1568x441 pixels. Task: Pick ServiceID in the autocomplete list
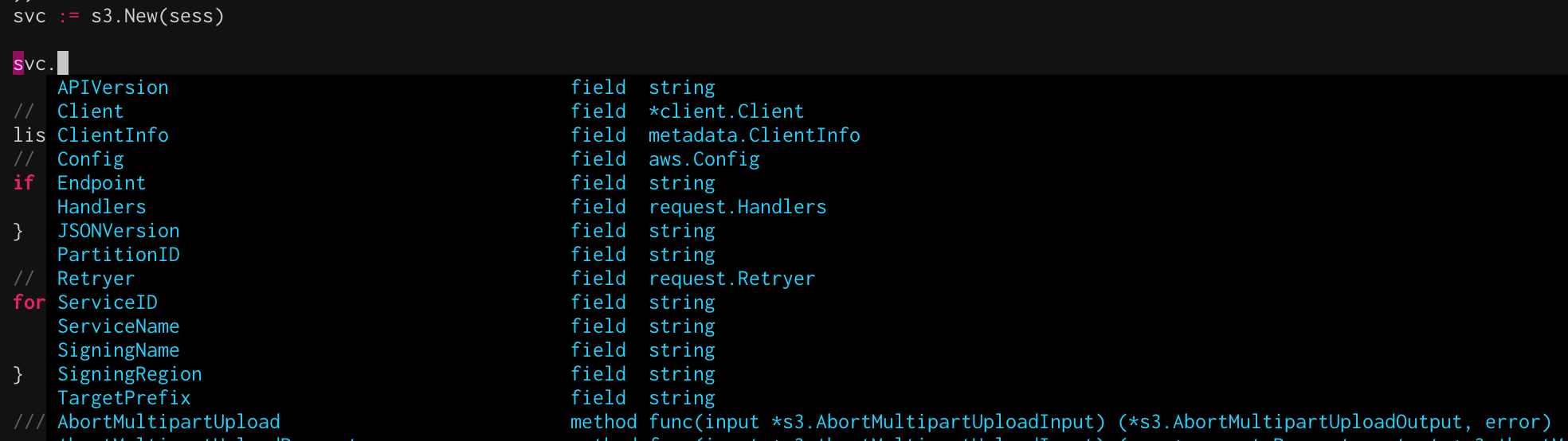point(107,302)
